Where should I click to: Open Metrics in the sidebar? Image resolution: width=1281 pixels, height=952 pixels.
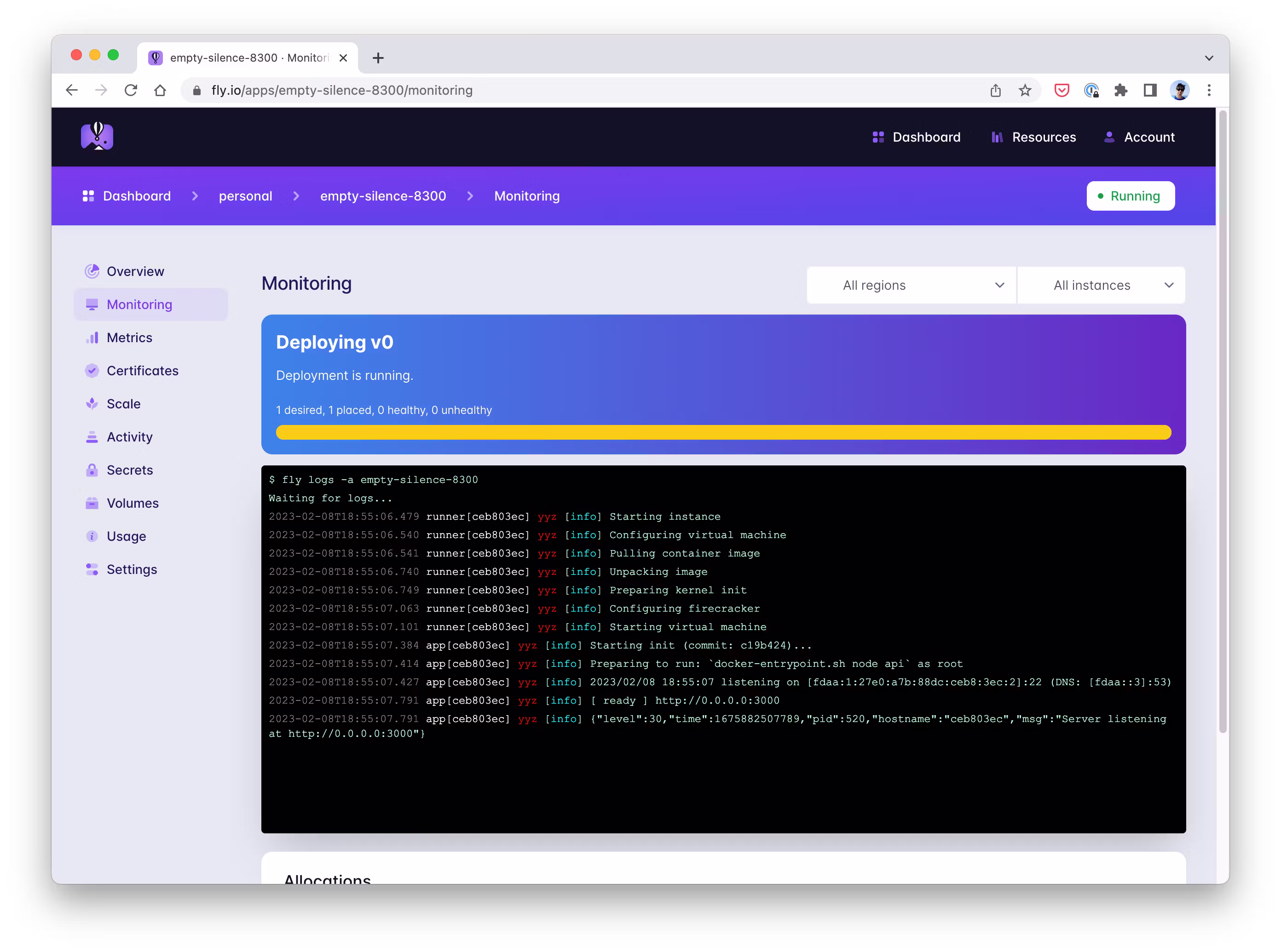pos(129,338)
